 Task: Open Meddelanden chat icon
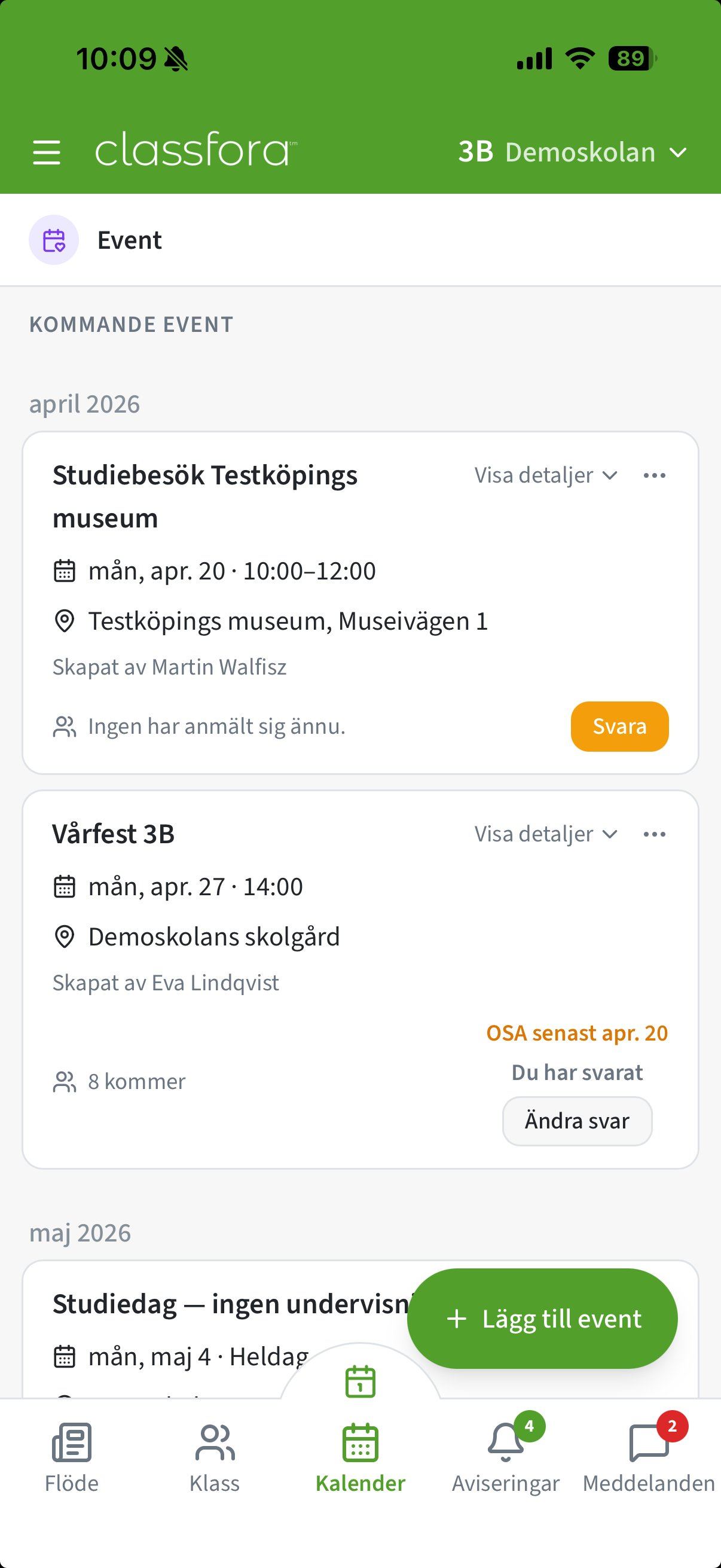pos(649,1444)
